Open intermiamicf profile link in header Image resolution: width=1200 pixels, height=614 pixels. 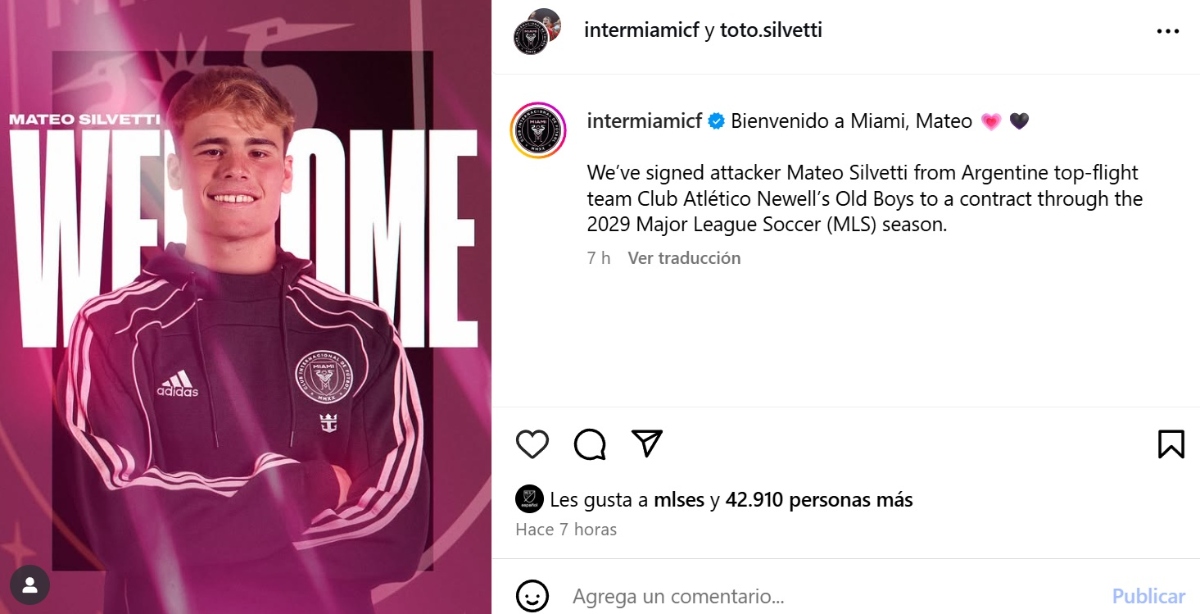[641, 30]
